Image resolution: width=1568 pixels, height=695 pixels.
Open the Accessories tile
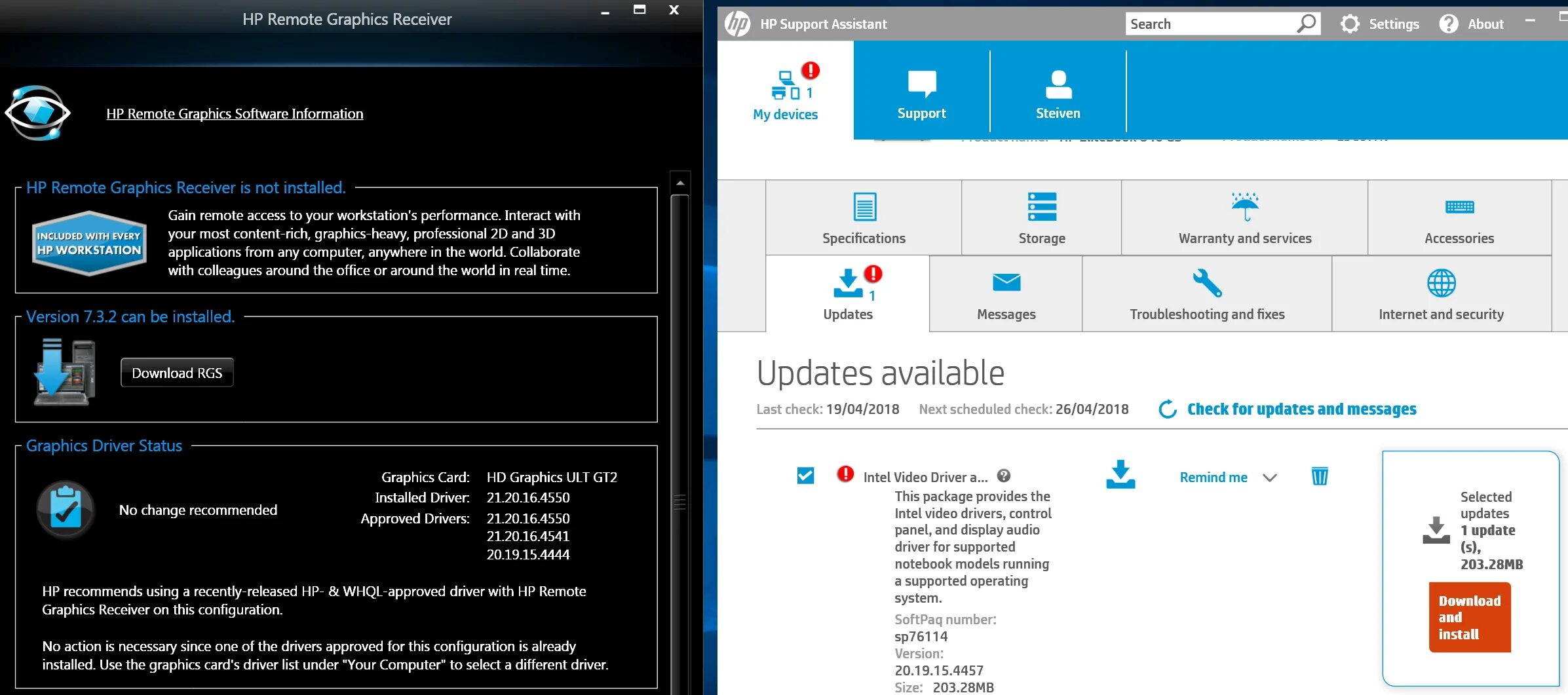click(1459, 218)
